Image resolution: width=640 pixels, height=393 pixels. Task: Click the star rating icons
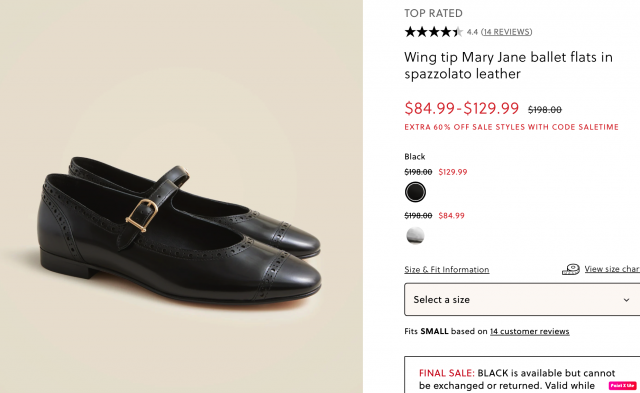[433, 32]
